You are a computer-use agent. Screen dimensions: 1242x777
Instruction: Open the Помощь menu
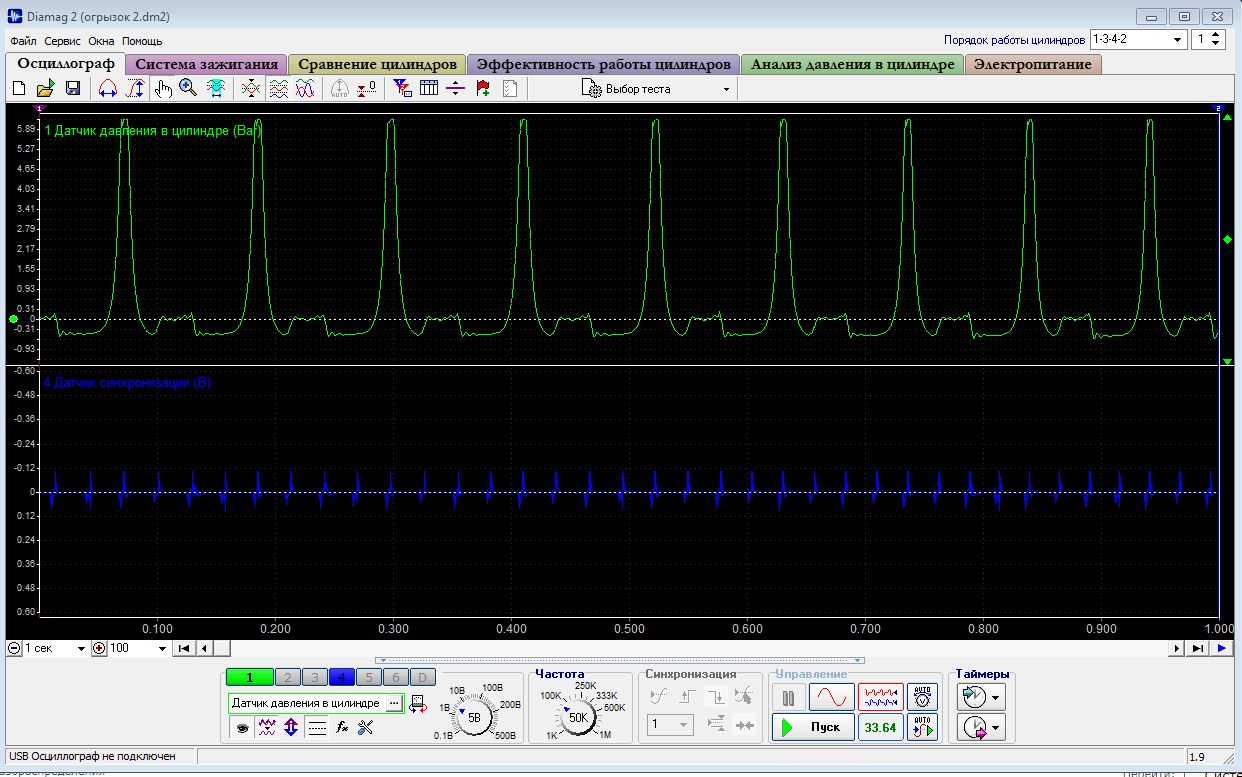coord(142,41)
